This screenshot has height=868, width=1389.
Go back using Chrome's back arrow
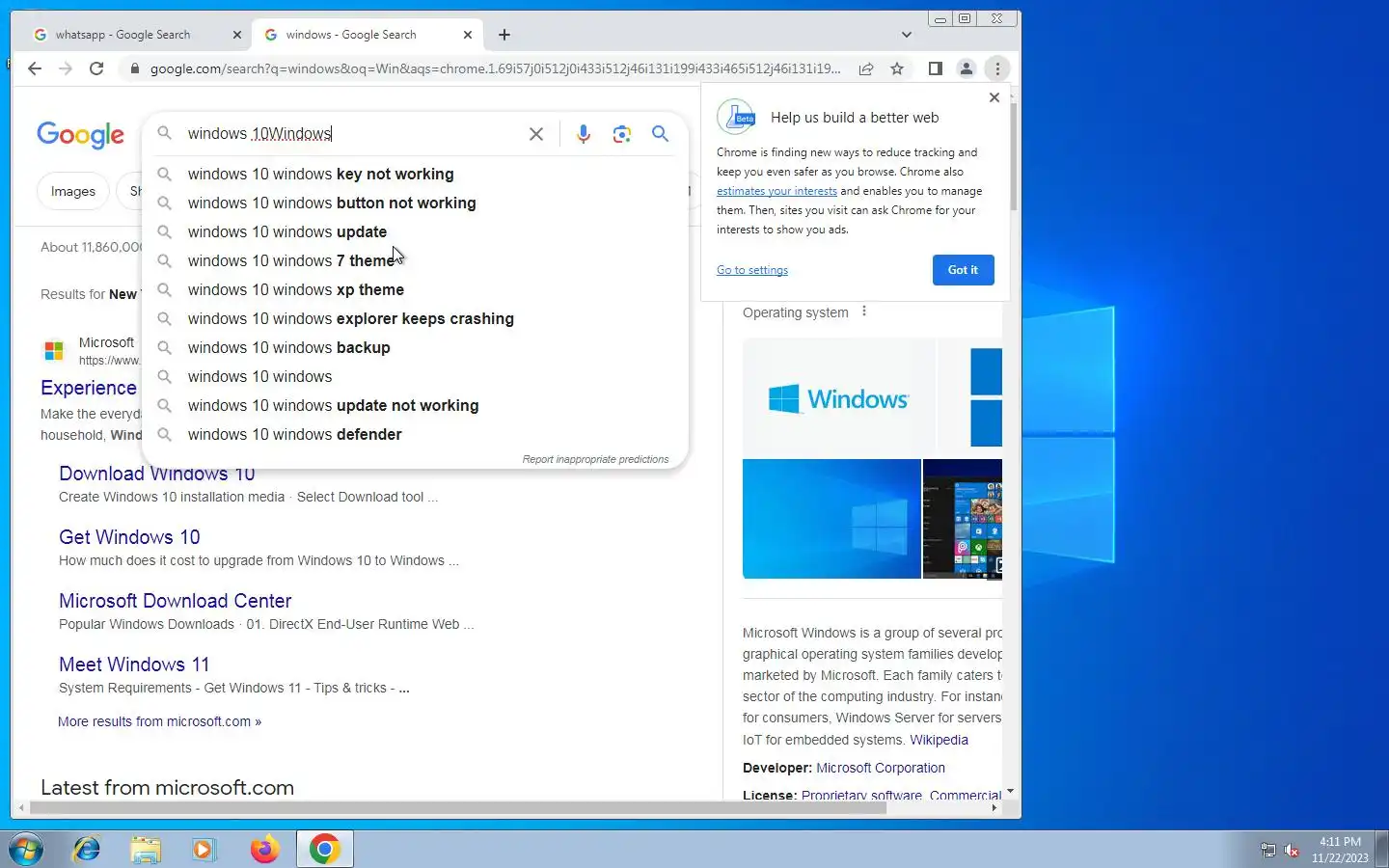tap(35, 68)
